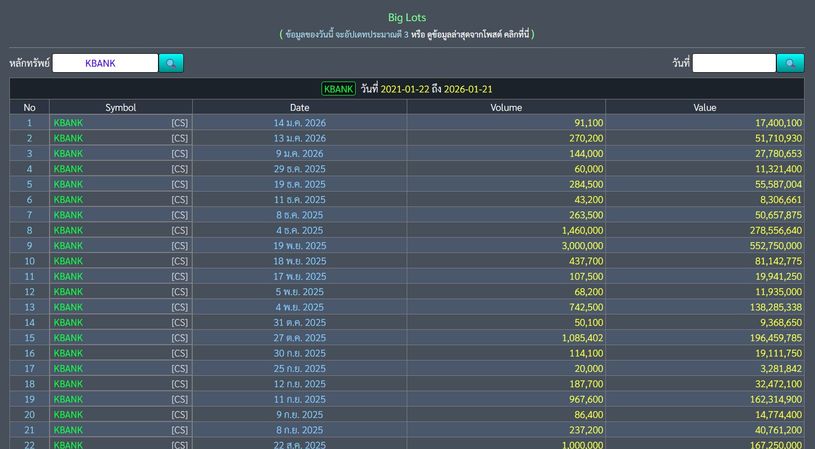Image resolution: width=815 pixels, height=449 pixels.
Task: Sort by the Symbol column header
Action: pyautogui.click(x=120, y=107)
